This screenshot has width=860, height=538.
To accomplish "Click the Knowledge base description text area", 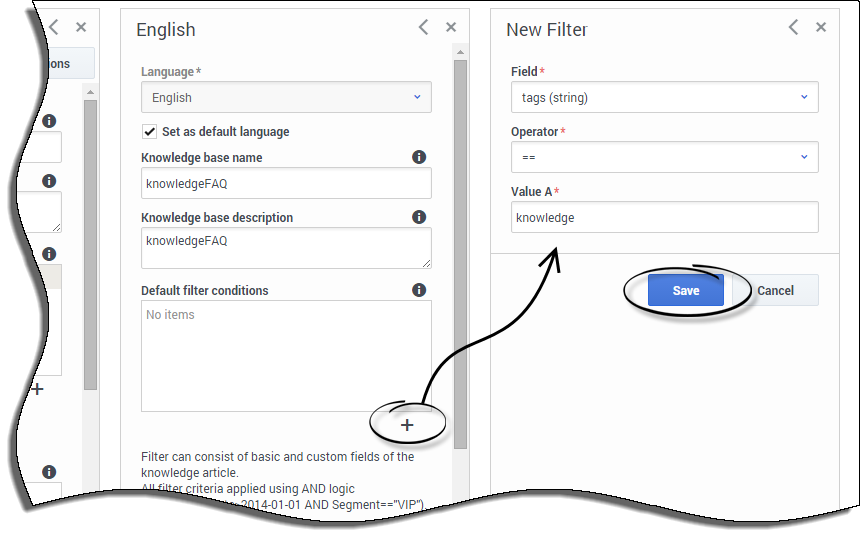I will coord(286,247).
